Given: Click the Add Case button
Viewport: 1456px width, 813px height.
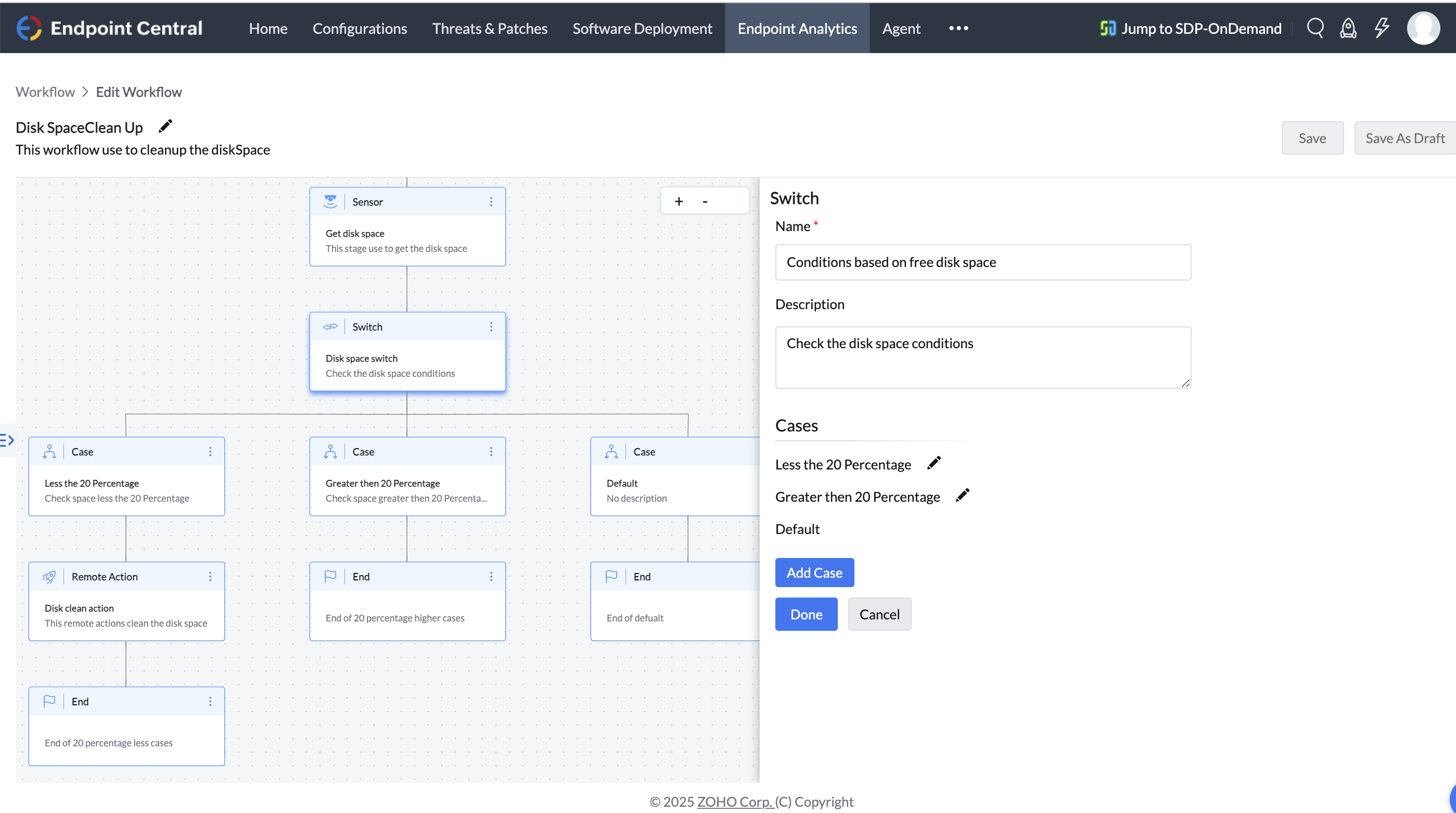Looking at the screenshot, I should point(814,573).
